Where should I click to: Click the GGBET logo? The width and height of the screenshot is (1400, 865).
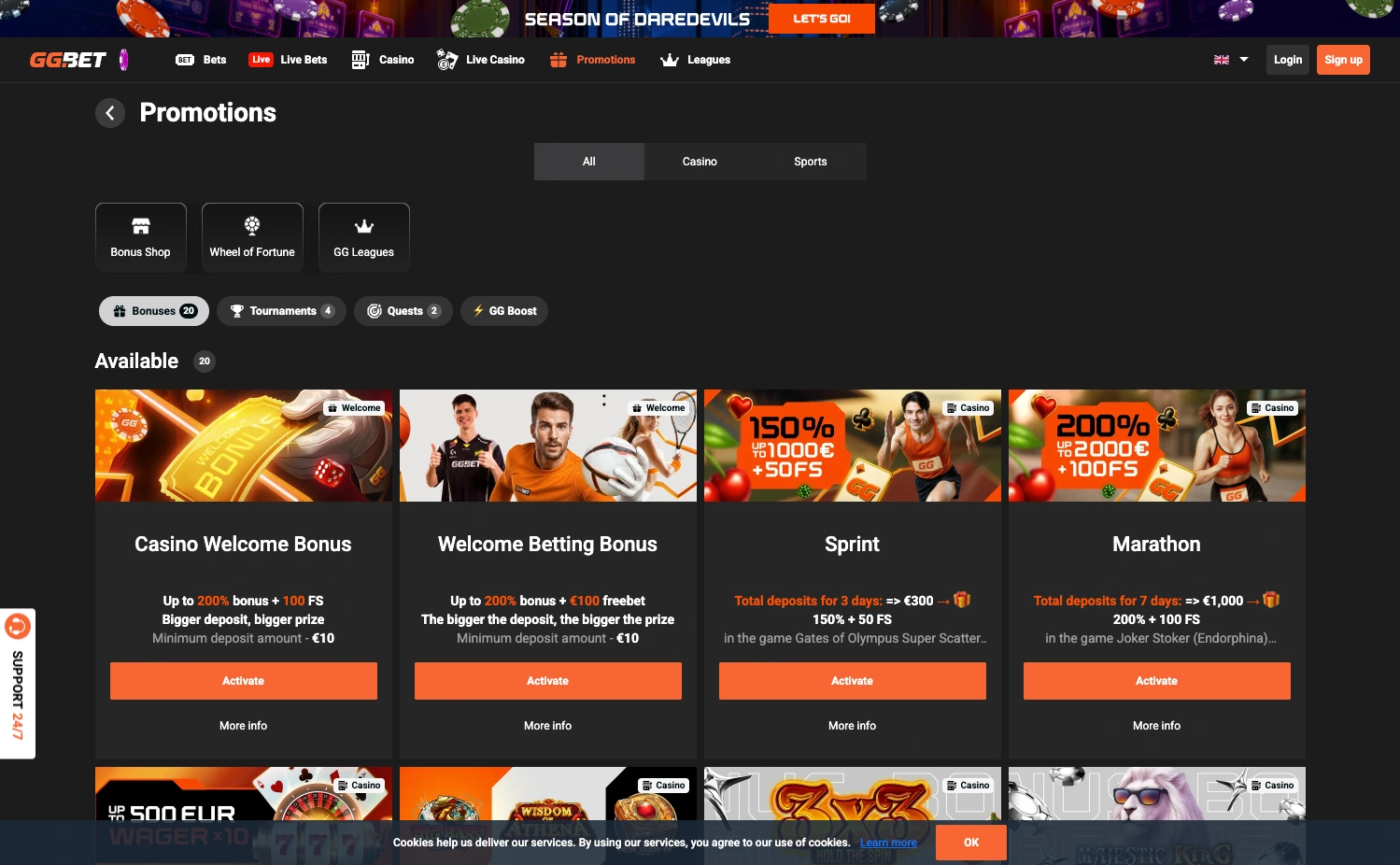click(68, 60)
